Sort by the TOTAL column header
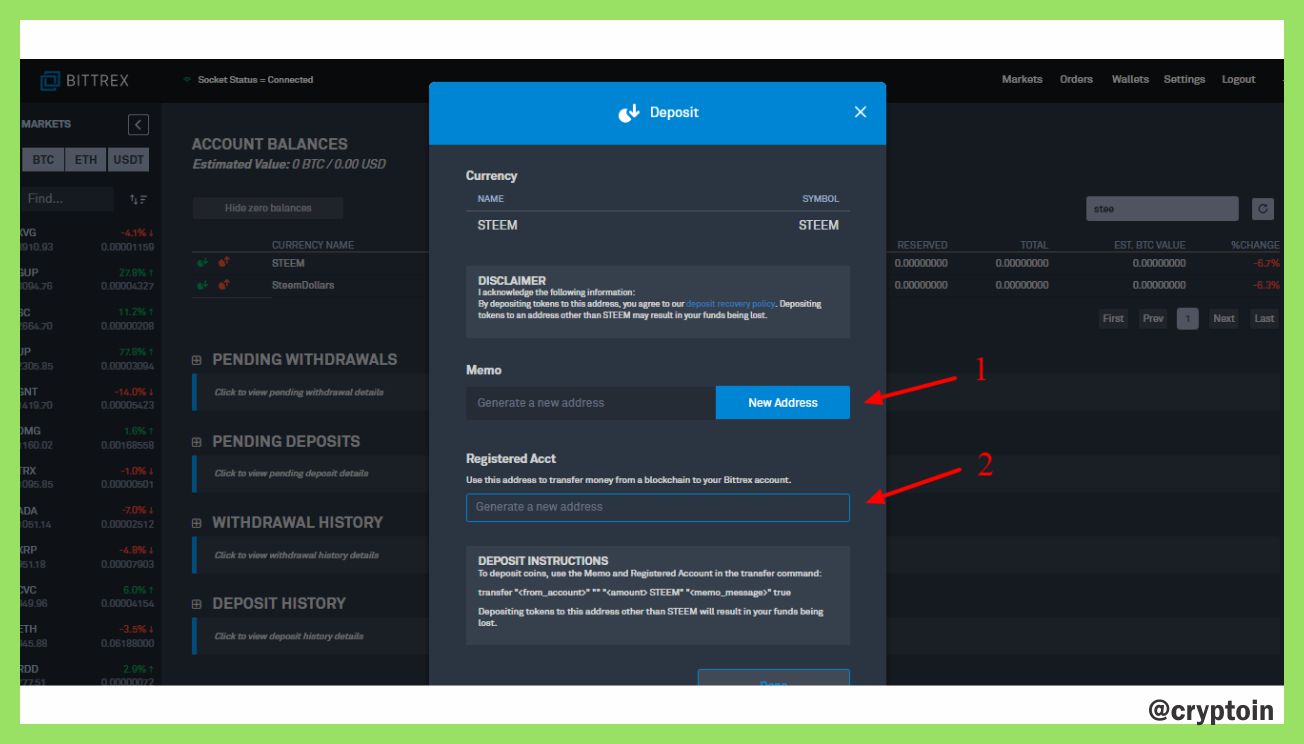Viewport: 1304px width, 744px height. click(1034, 245)
